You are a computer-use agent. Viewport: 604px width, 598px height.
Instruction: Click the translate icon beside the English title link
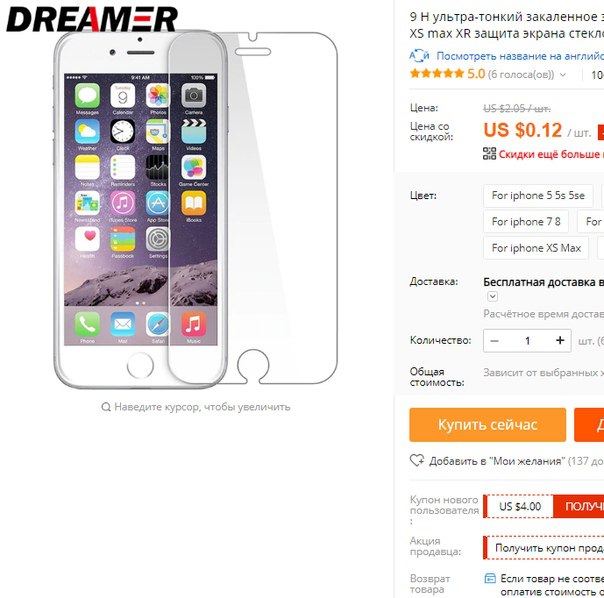tap(419, 56)
